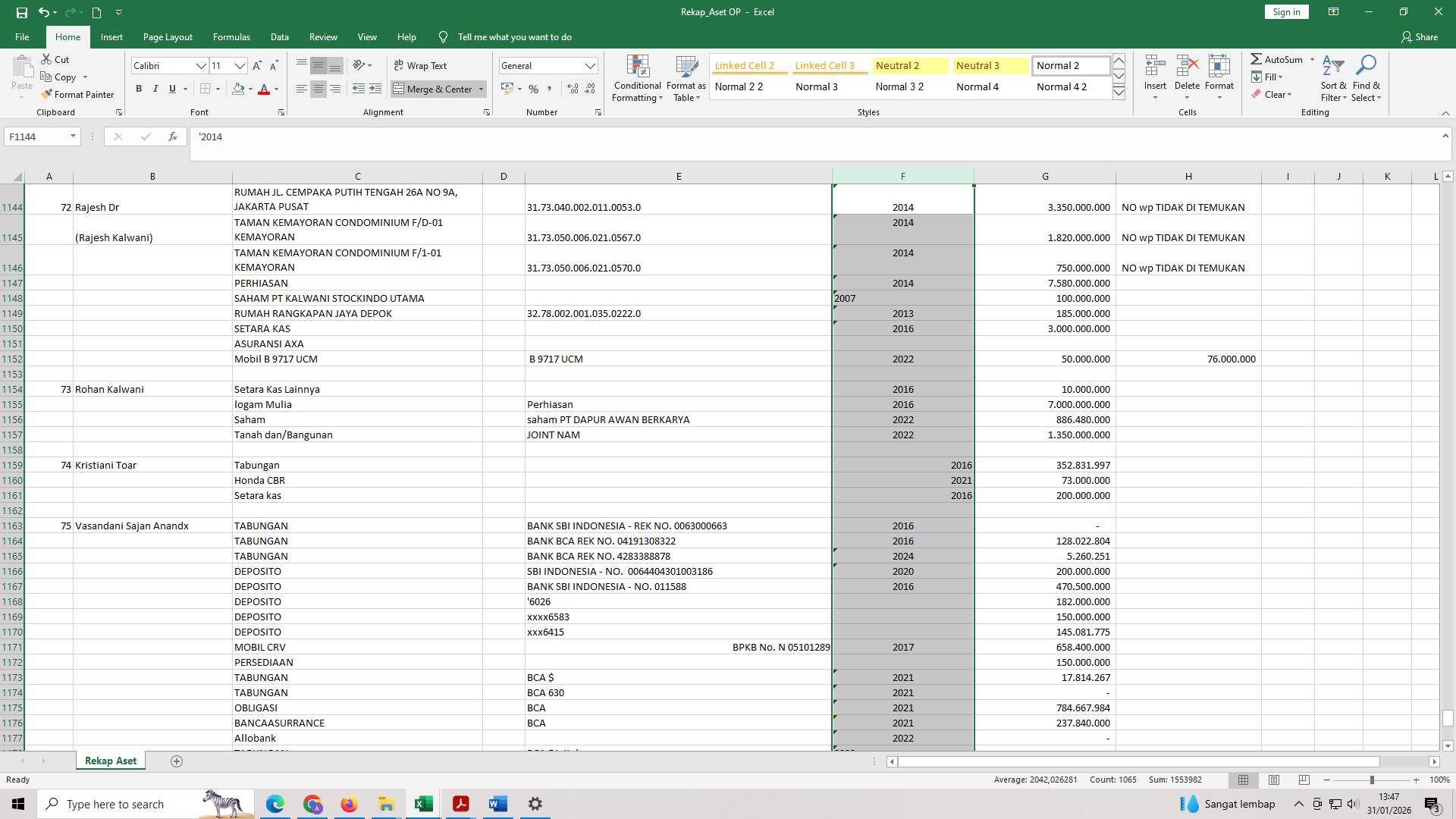Open the Review ribbon tab
Image resolution: width=1456 pixels, height=819 pixels.
(323, 36)
